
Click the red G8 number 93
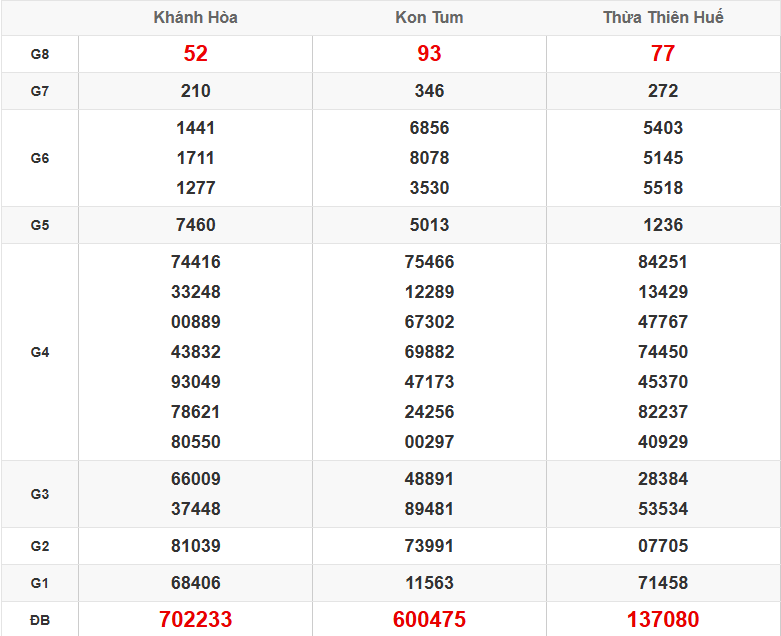click(x=429, y=54)
